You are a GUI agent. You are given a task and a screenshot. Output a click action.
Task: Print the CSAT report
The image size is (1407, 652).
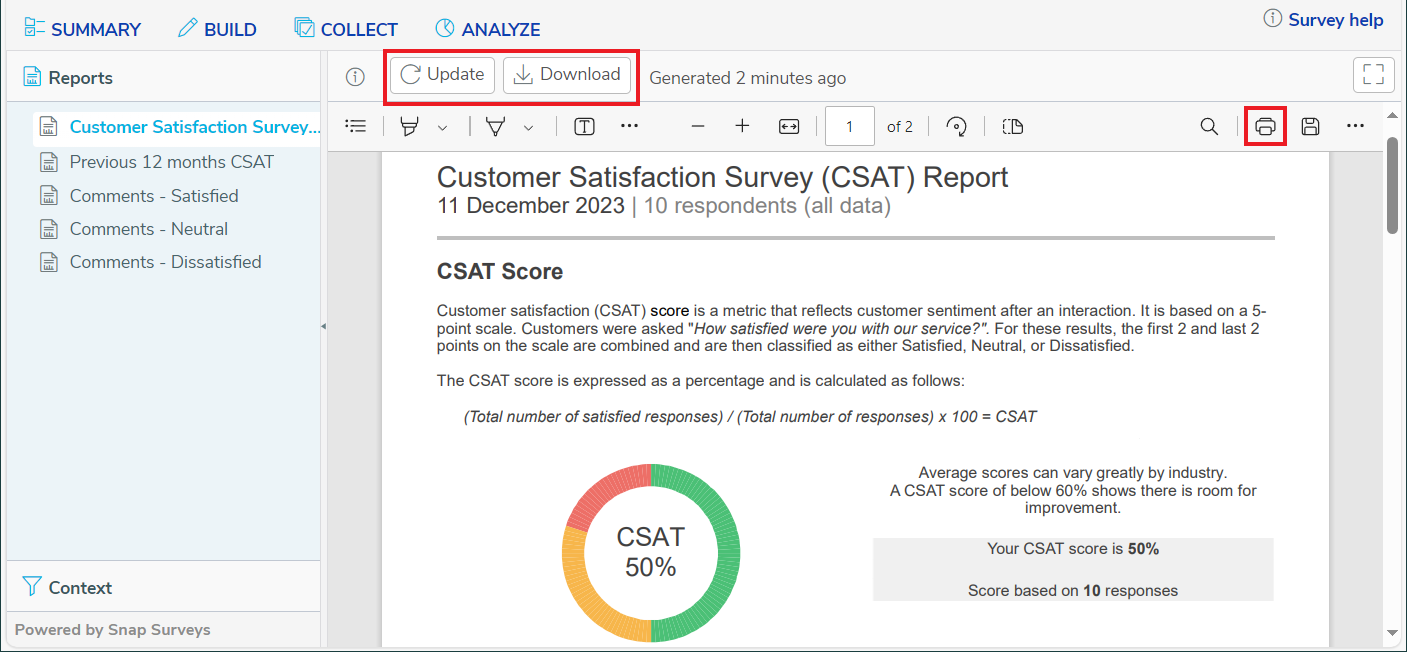click(x=1265, y=126)
